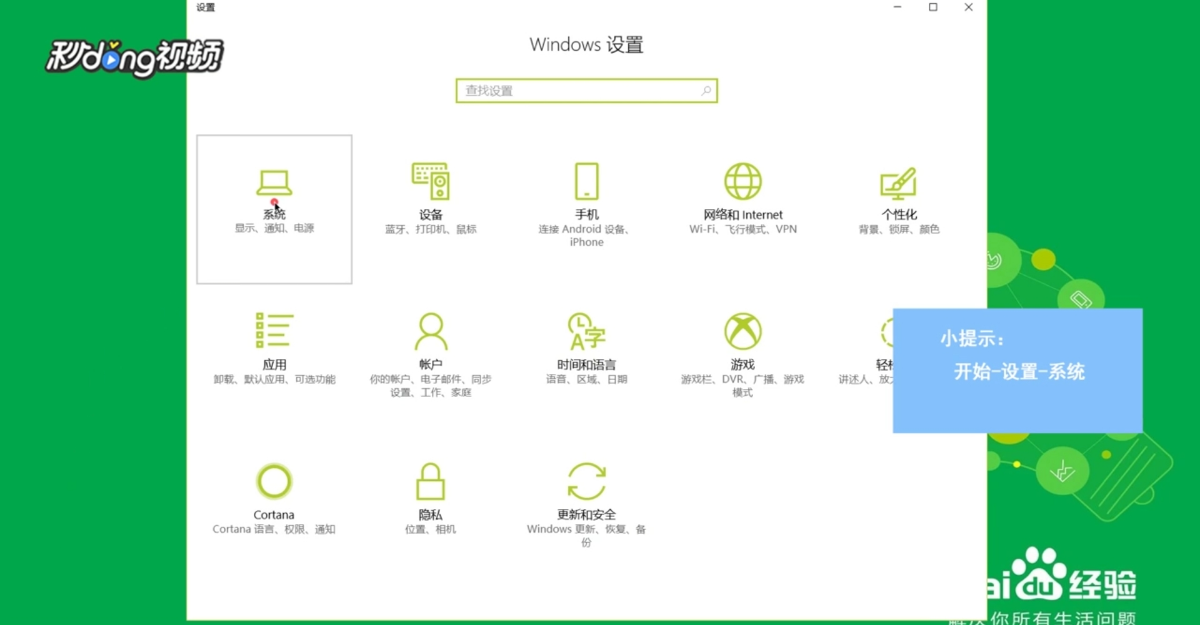Open the 更新和安全 refresh arrows icon
Viewport: 1200px width, 625px height.
click(587, 481)
